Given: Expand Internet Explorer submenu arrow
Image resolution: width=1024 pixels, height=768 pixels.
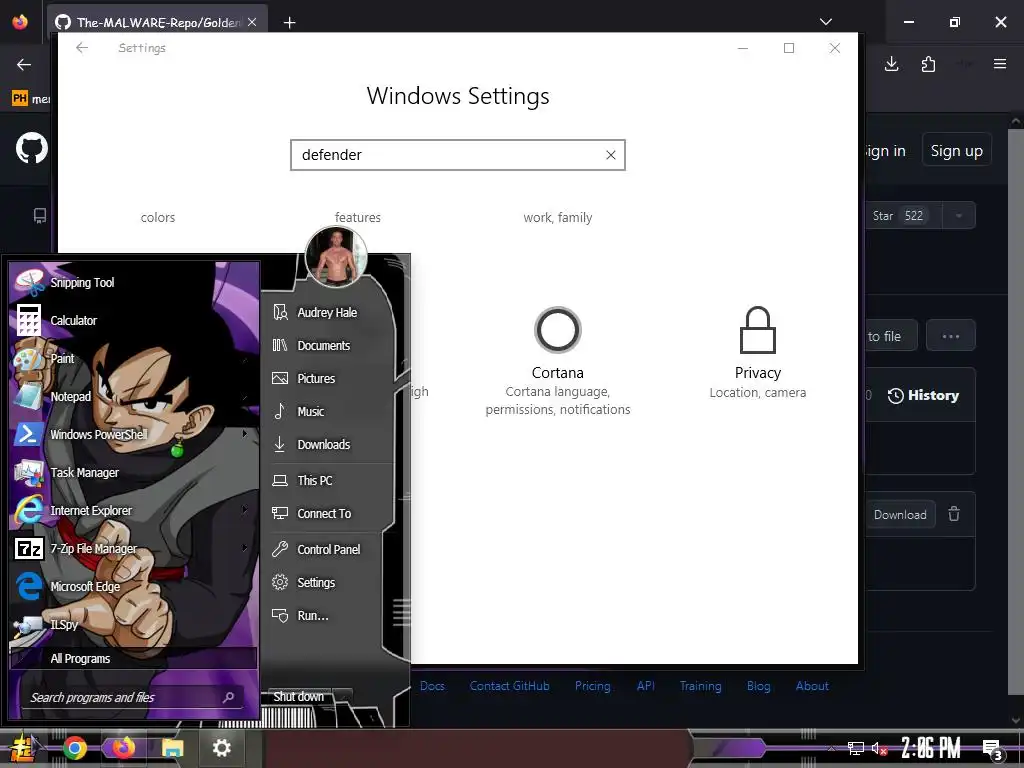Looking at the screenshot, I should (x=245, y=510).
